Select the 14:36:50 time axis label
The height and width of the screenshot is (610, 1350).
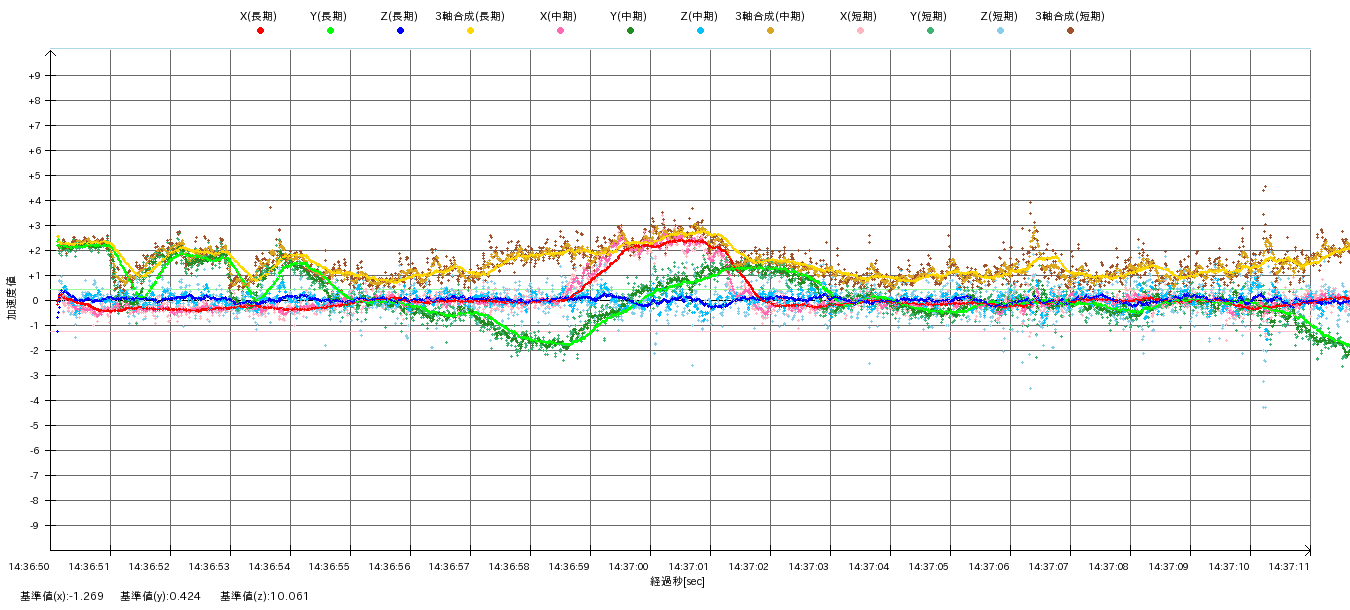click(x=29, y=567)
